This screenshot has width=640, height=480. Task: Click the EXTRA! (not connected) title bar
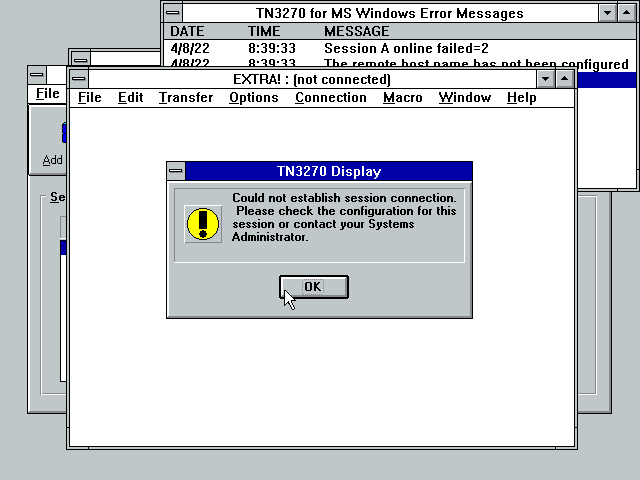(312, 79)
